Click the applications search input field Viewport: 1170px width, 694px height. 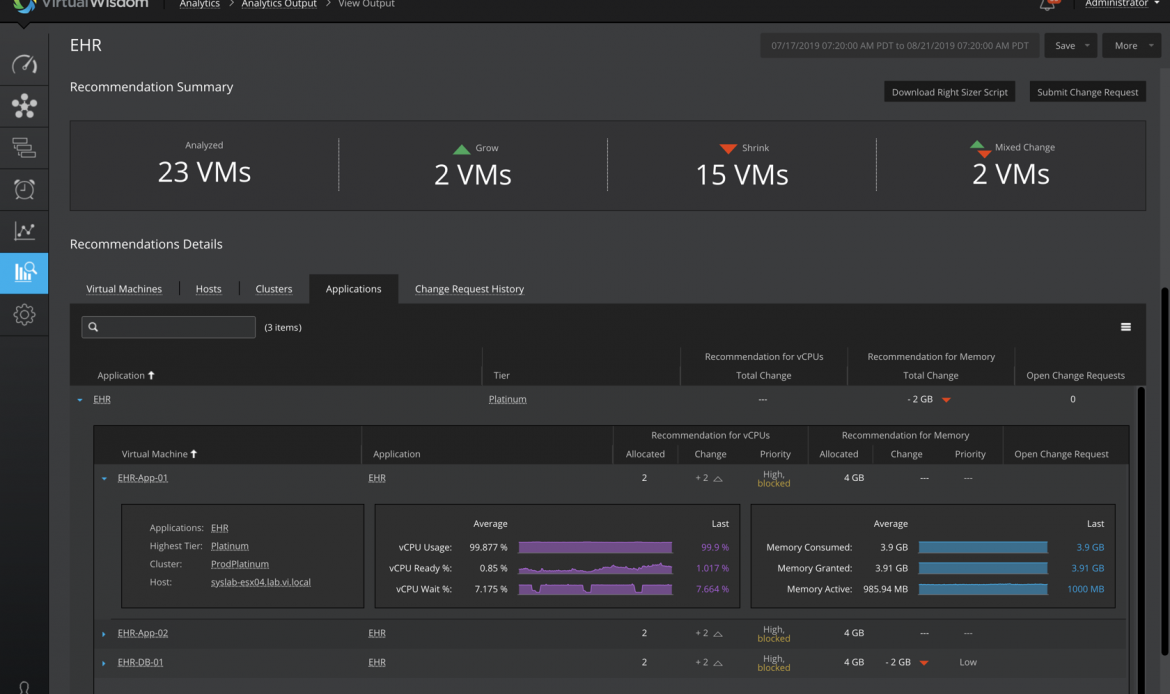click(176, 327)
